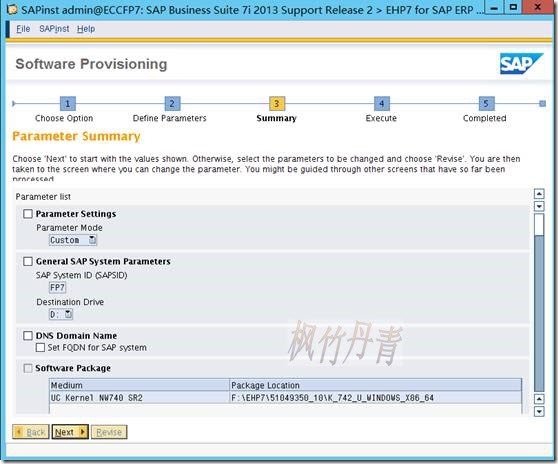Click lower scroll-up arrow of parameter list
This screenshot has width=558, height=464.
tap(539, 399)
